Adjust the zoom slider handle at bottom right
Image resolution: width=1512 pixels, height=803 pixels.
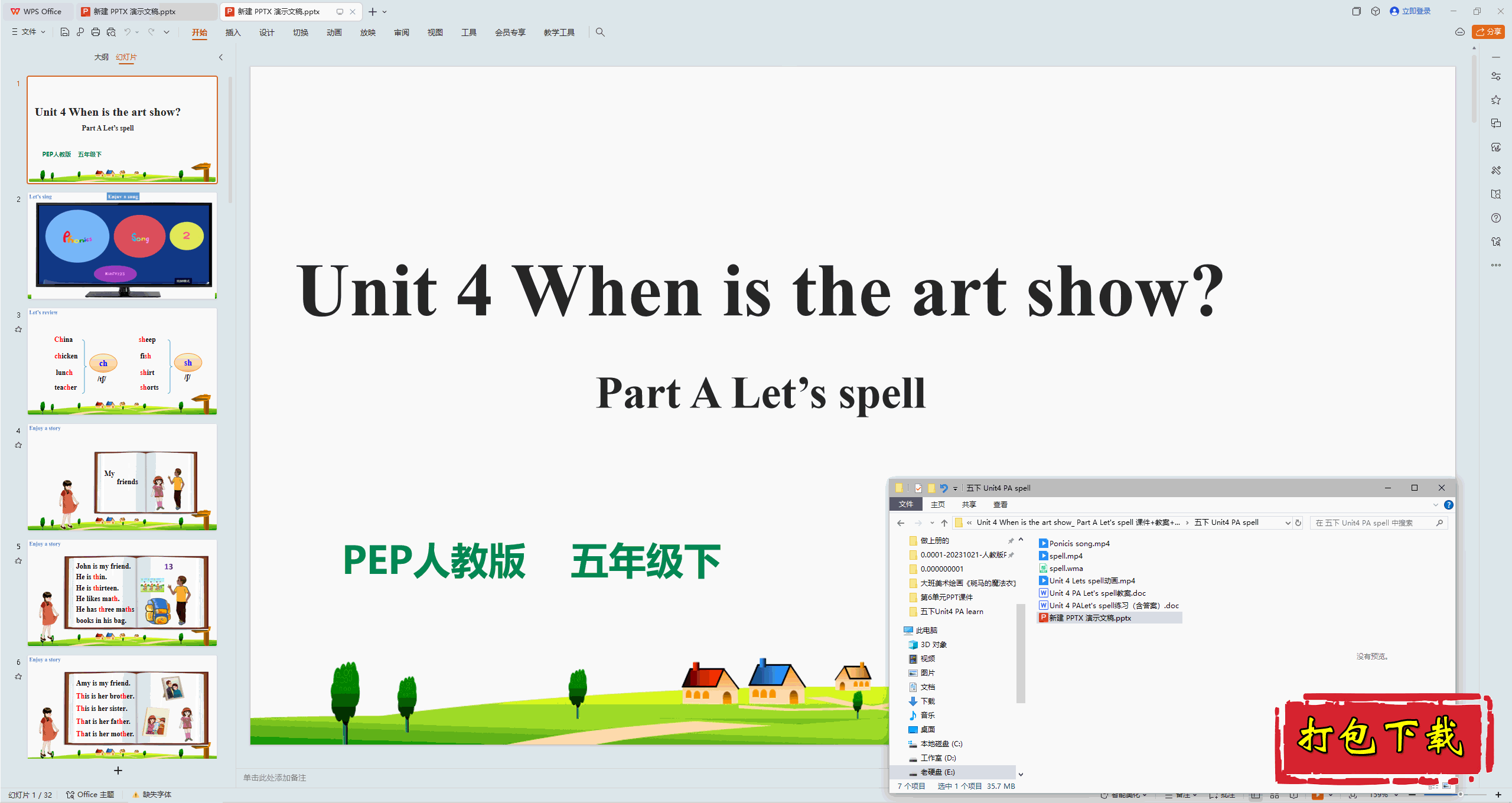(1461, 795)
